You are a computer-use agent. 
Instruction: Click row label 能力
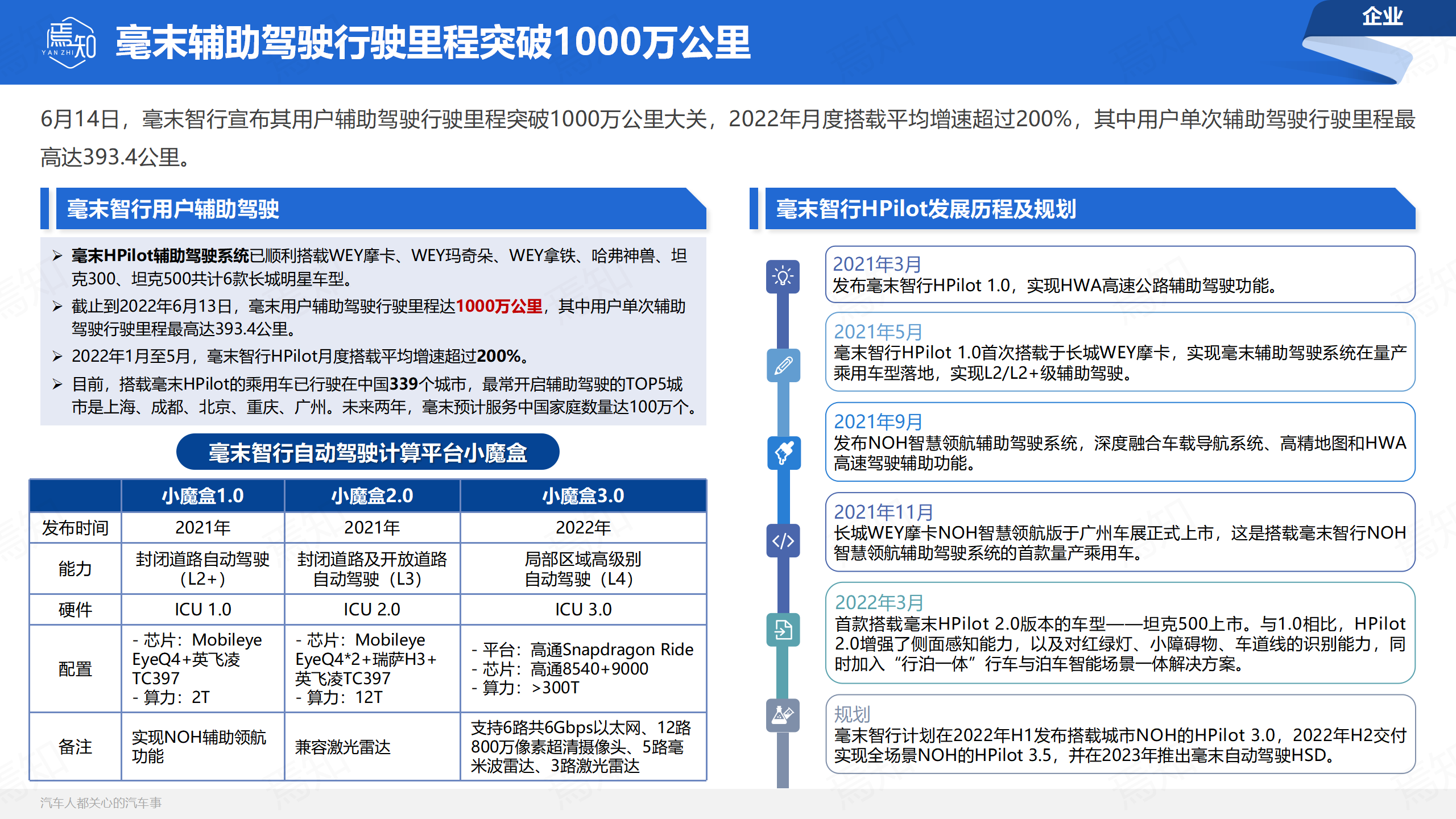(x=75, y=569)
